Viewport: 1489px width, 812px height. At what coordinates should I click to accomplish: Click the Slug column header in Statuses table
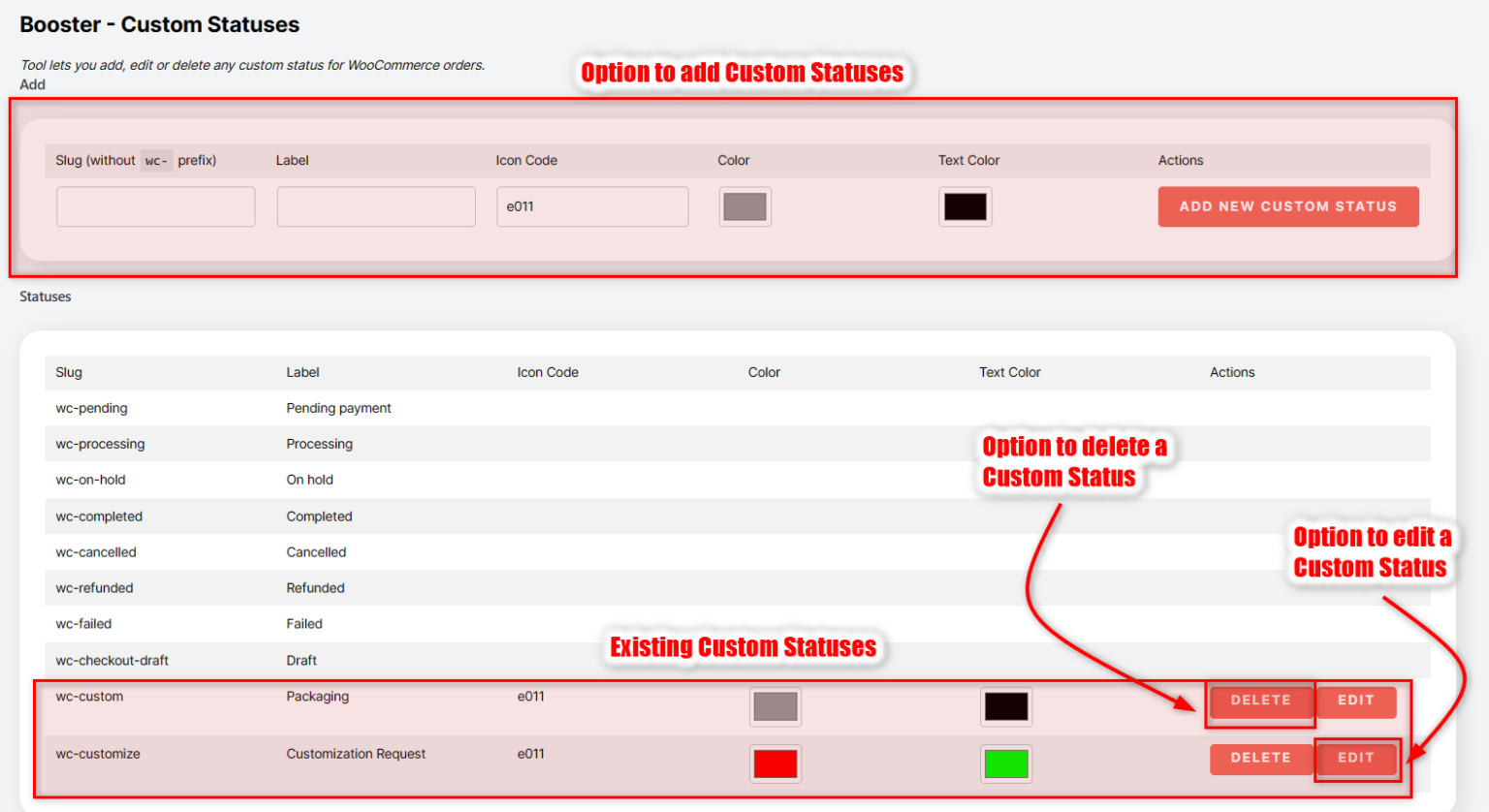(x=69, y=372)
